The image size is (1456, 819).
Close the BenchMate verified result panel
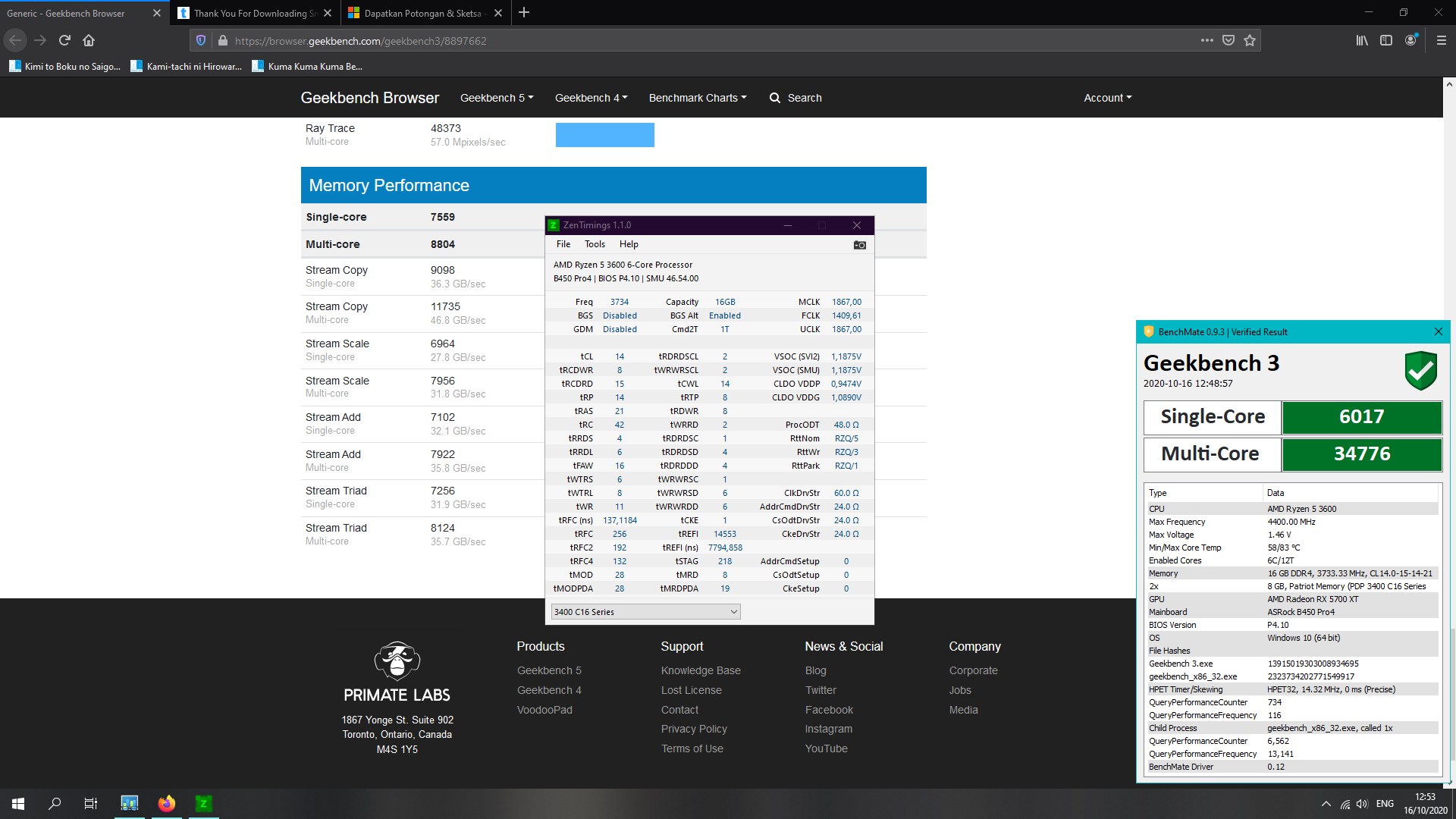coord(1439,331)
